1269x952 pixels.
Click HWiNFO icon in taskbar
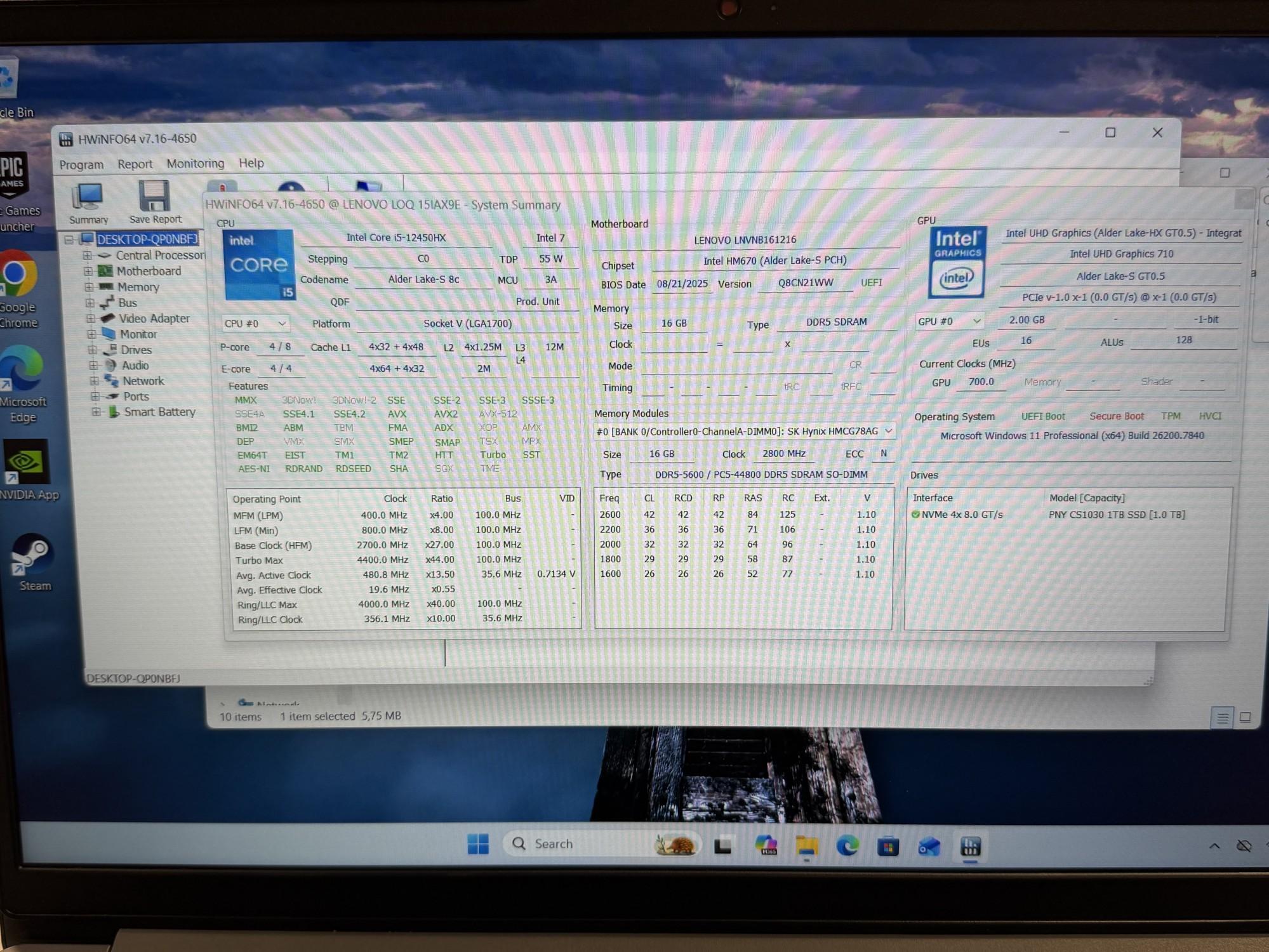click(x=970, y=846)
